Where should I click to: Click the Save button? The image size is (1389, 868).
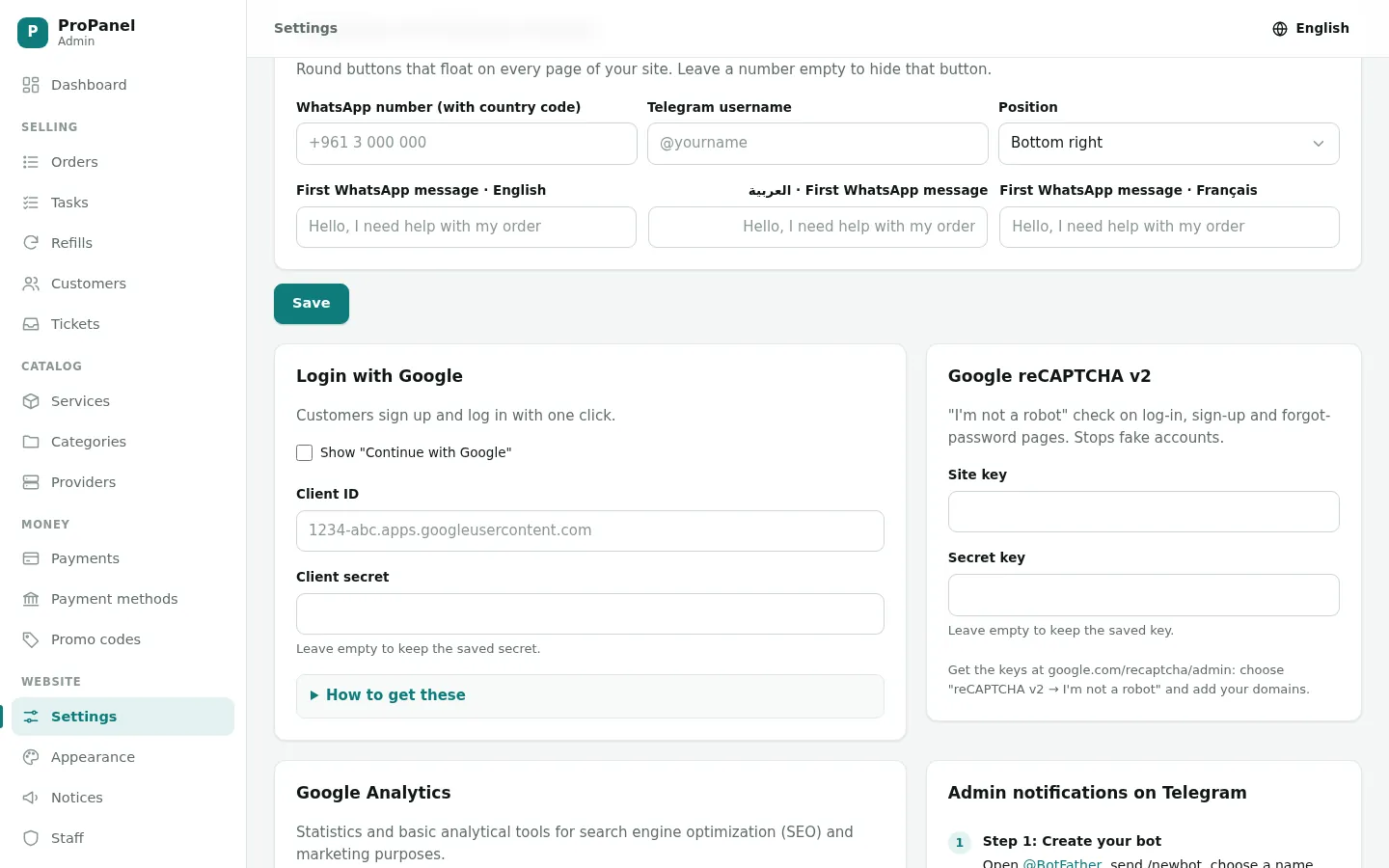(x=312, y=304)
